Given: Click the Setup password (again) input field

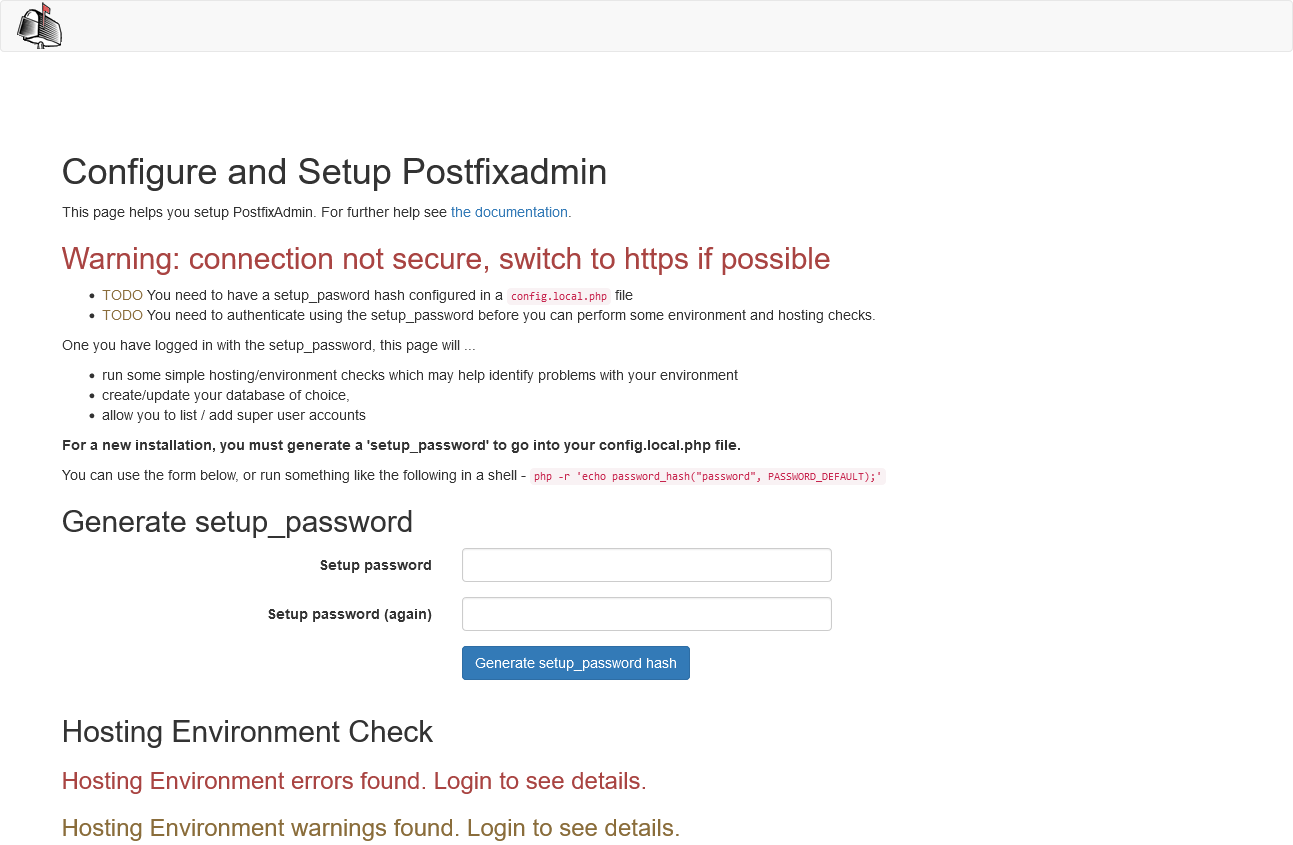Looking at the screenshot, I should 646,613.
